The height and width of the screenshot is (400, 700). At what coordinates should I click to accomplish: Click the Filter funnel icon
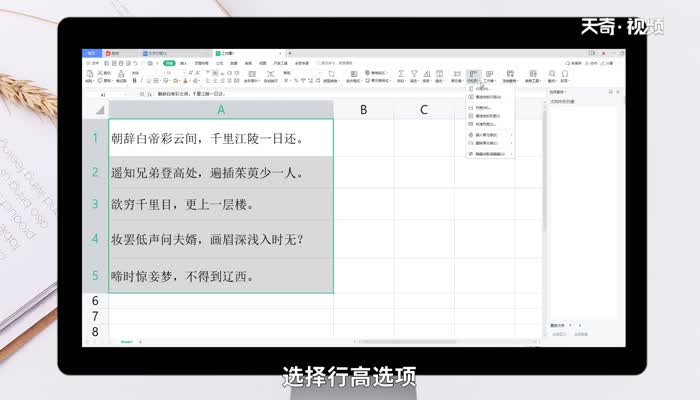(x=414, y=74)
